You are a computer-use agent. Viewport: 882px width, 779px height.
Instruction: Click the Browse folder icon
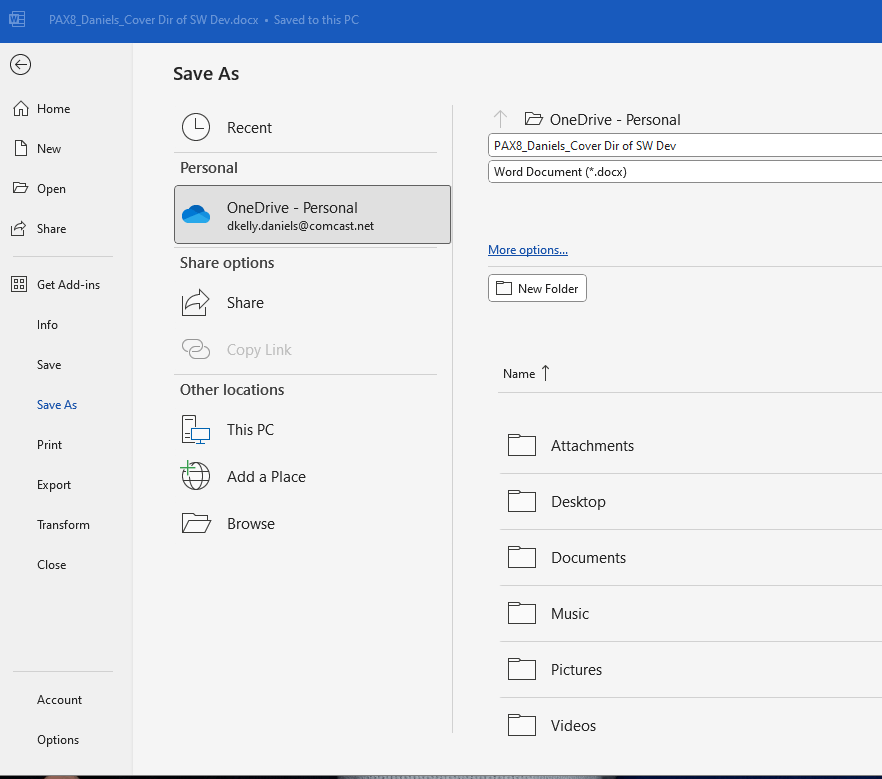point(196,523)
